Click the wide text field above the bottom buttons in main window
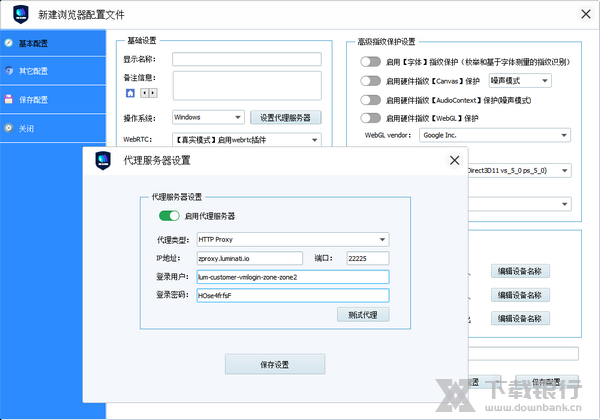This screenshot has width=600, height=420. 523,353
